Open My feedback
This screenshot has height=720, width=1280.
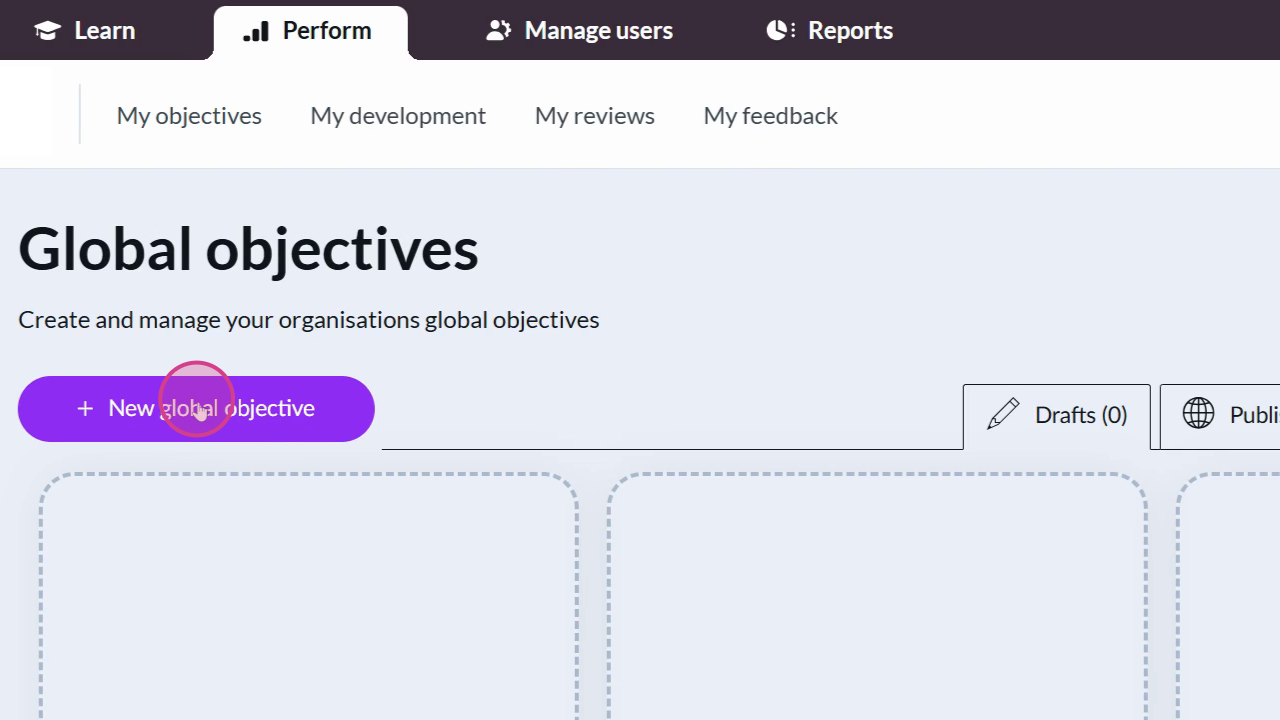tap(770, 116)
